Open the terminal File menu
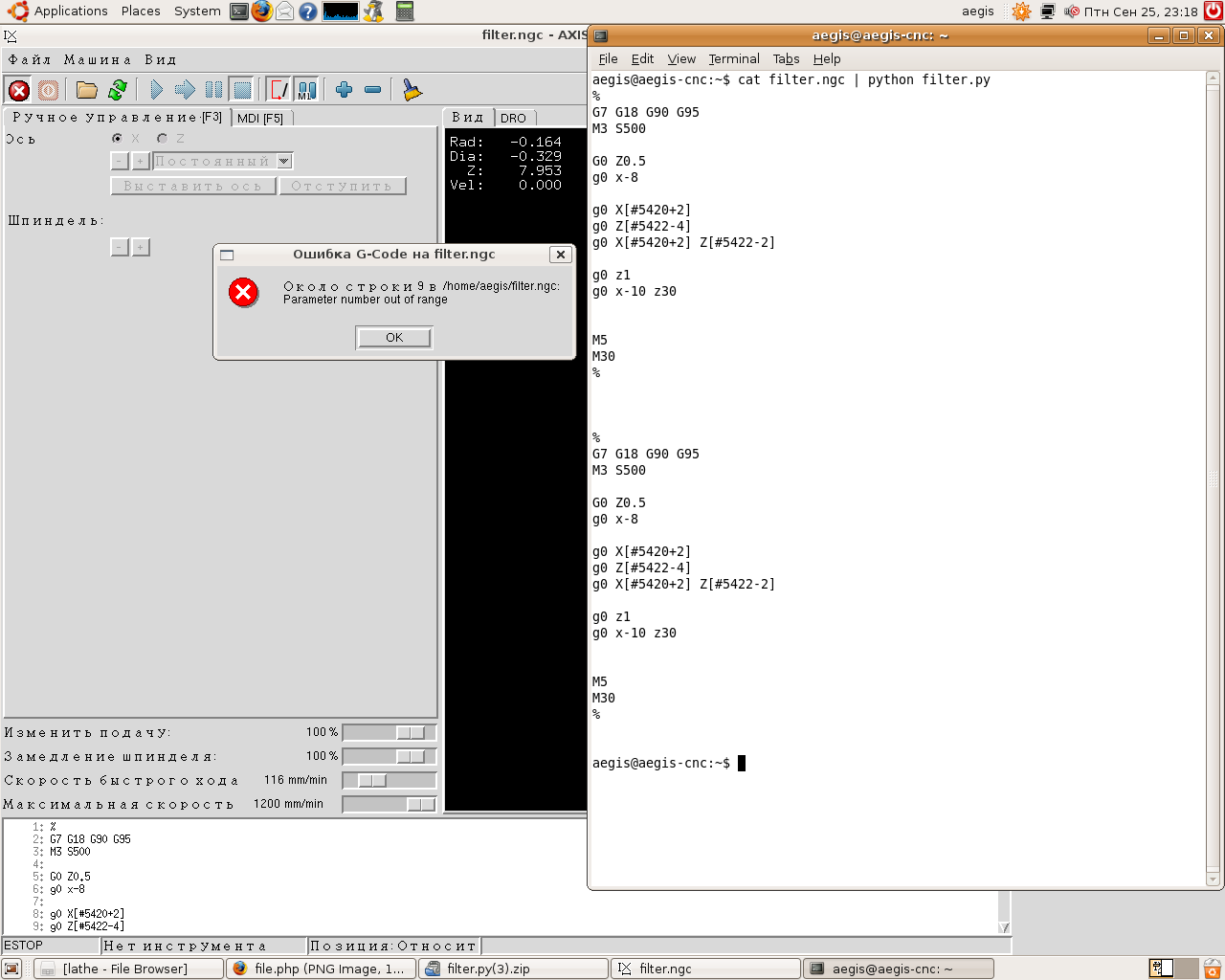Screen dimensions: 1225x980 [609, 58]
